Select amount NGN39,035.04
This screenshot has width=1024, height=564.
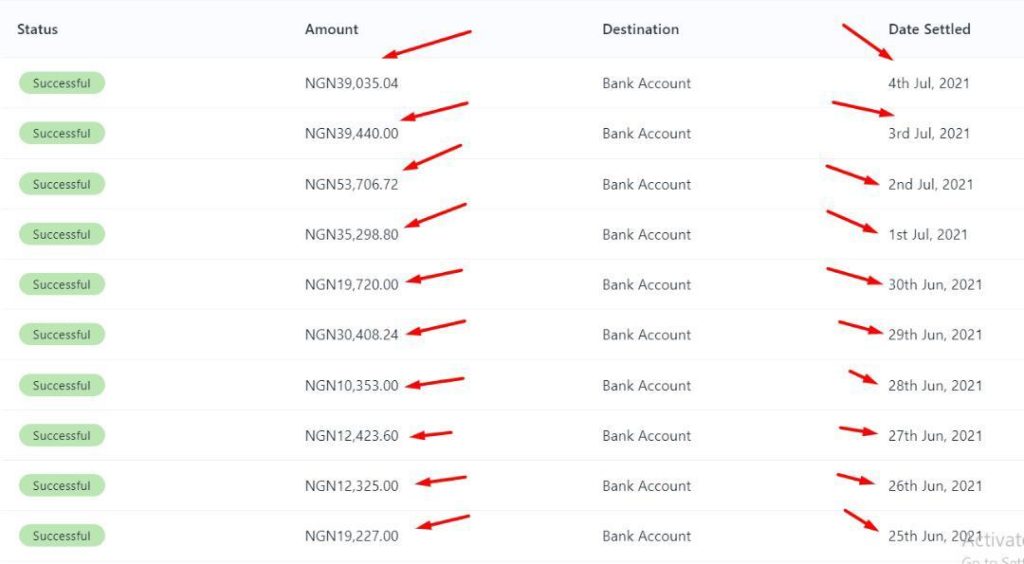point(351,83)
